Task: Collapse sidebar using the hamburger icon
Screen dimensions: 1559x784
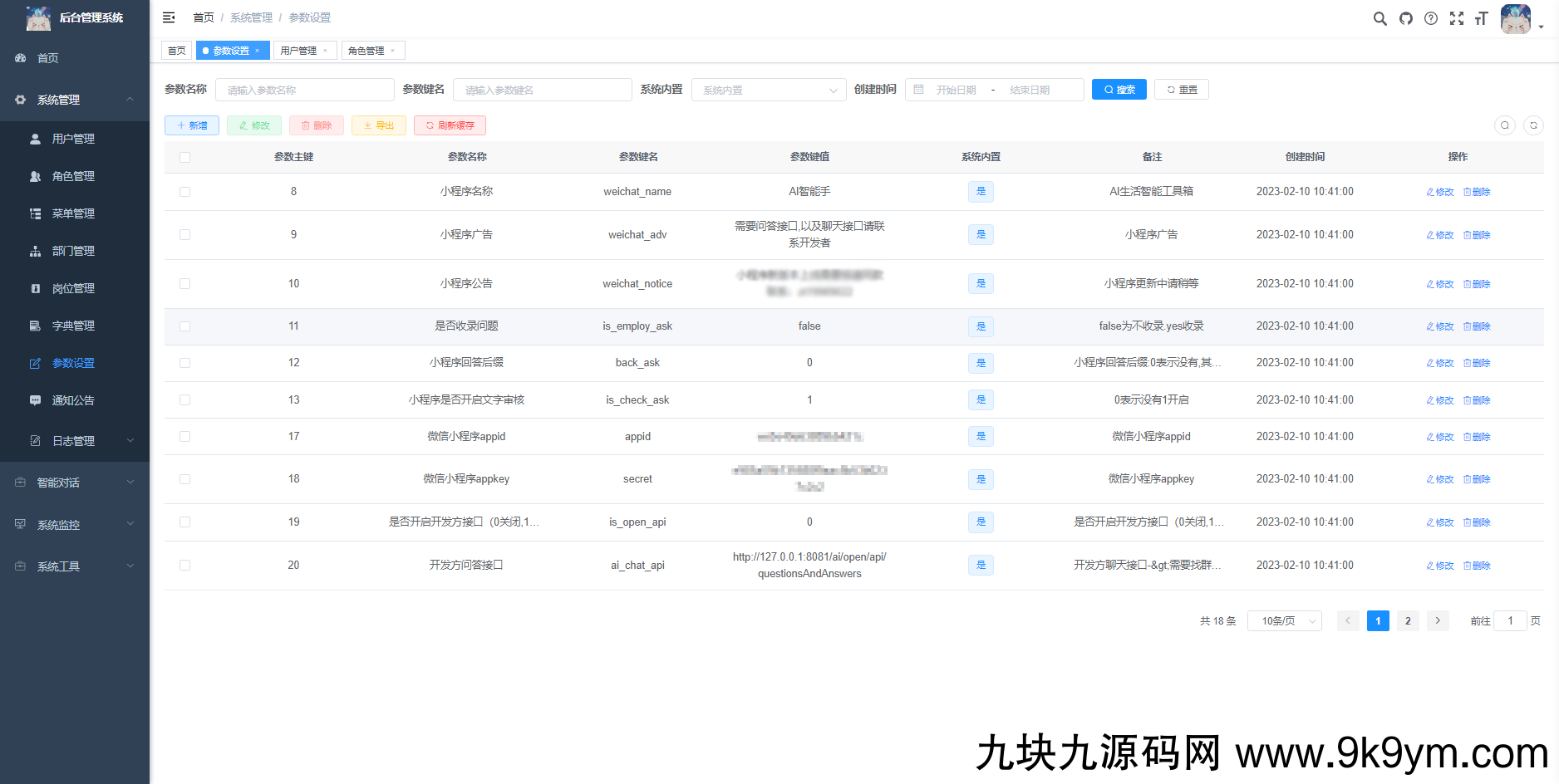Action: point(169,17)
